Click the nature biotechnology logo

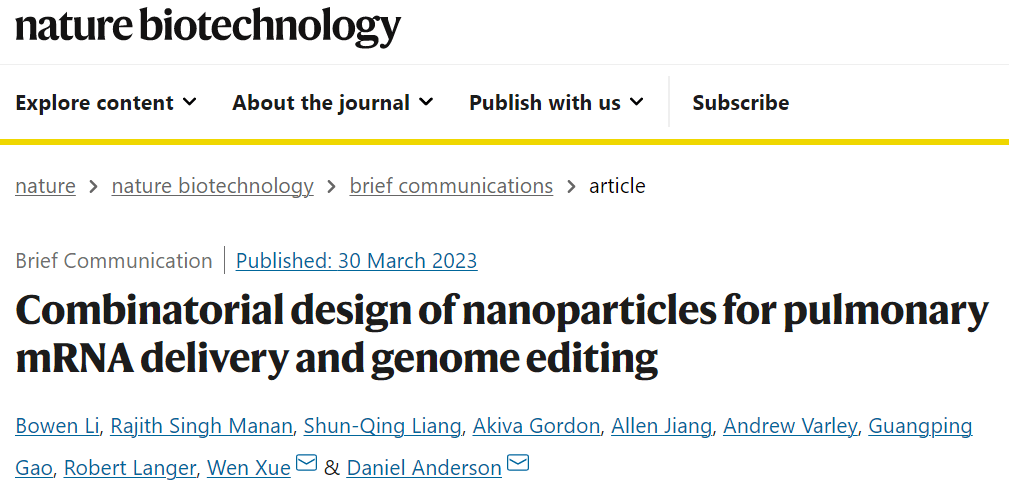point(208,27)
